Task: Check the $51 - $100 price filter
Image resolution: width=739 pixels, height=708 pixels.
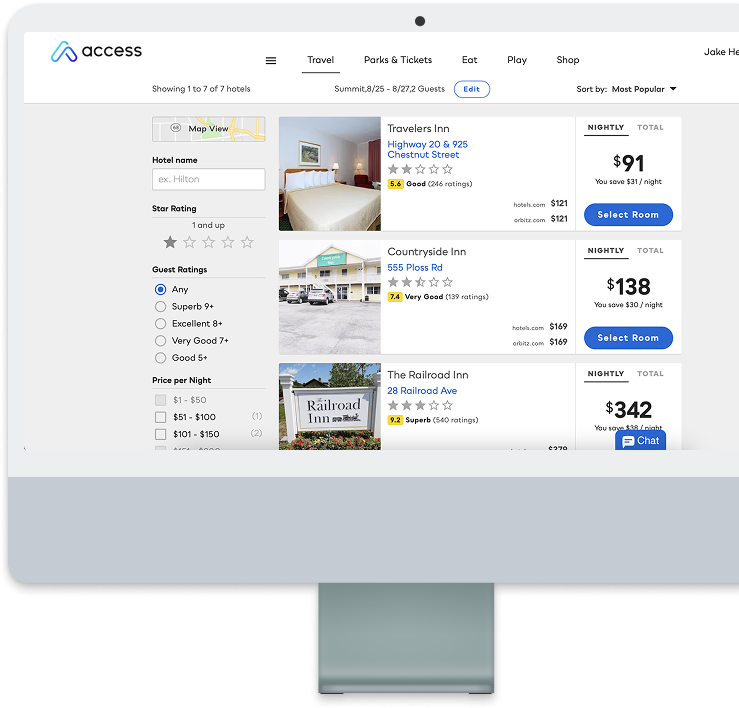Action: [x=161, y=417]
